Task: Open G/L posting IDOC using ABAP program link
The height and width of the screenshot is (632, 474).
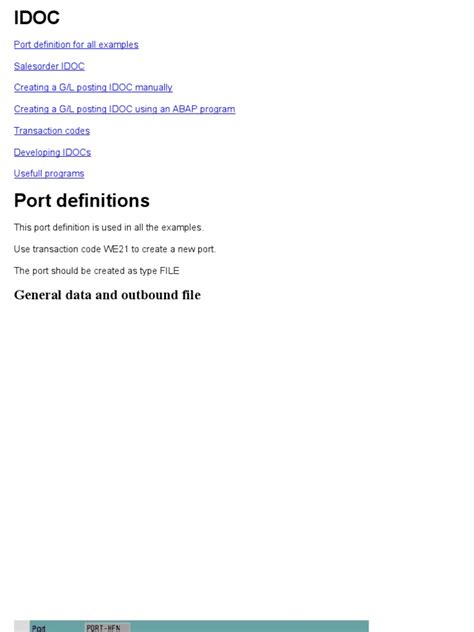Action: click(x=125, y=109)
